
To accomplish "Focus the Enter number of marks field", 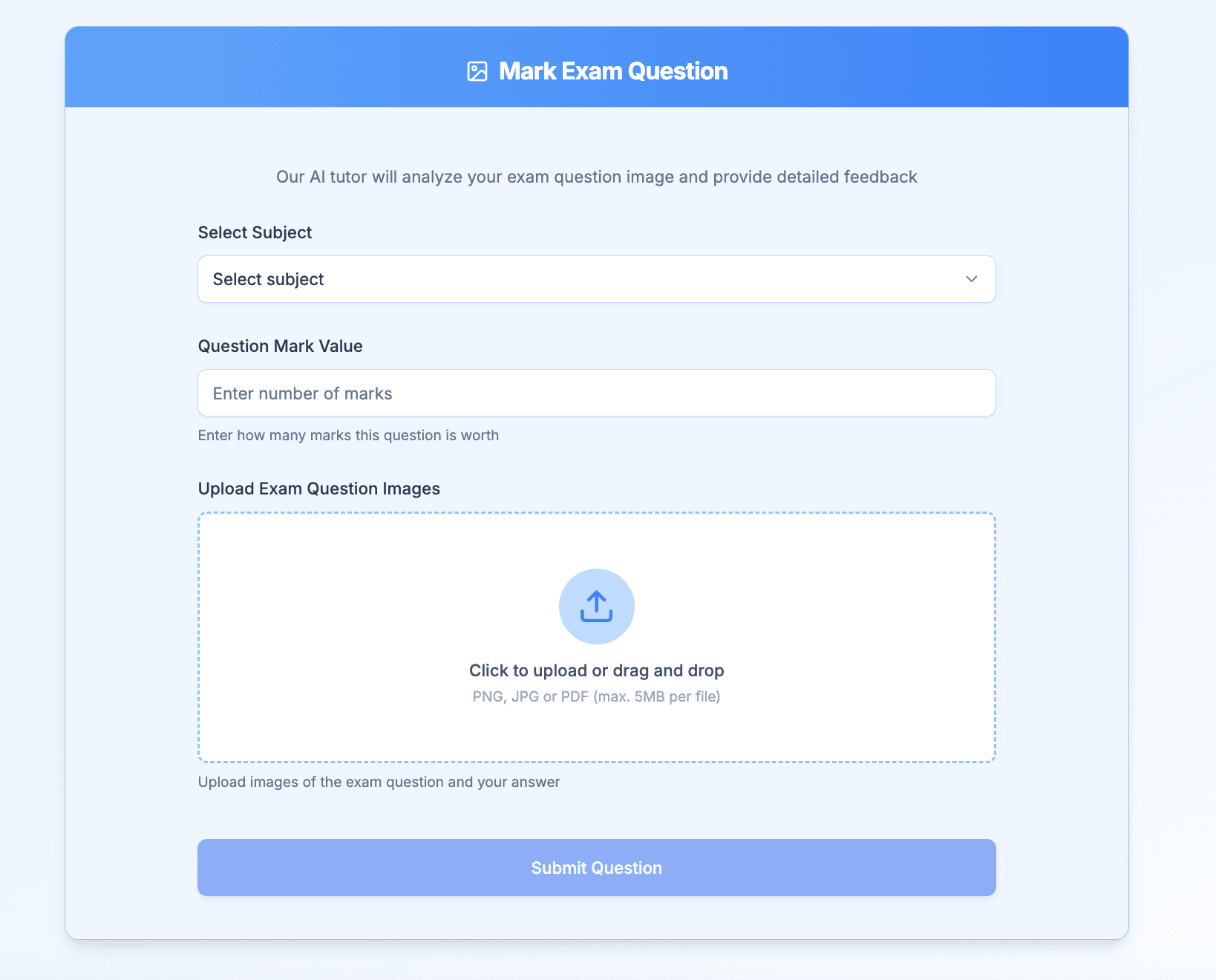I will 597,393.
